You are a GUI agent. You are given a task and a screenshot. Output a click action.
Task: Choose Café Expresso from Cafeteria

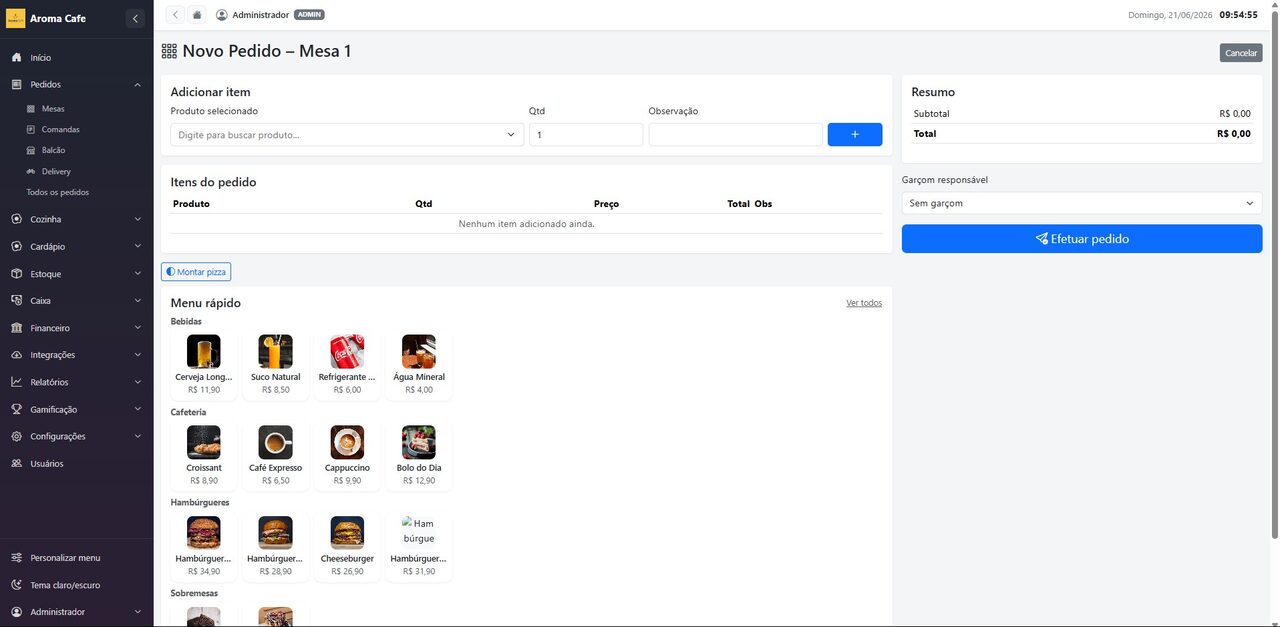[276, 456]
